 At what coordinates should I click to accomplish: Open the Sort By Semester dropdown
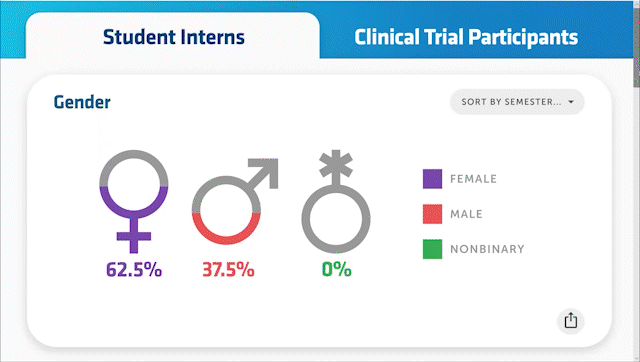coord(517,102)
